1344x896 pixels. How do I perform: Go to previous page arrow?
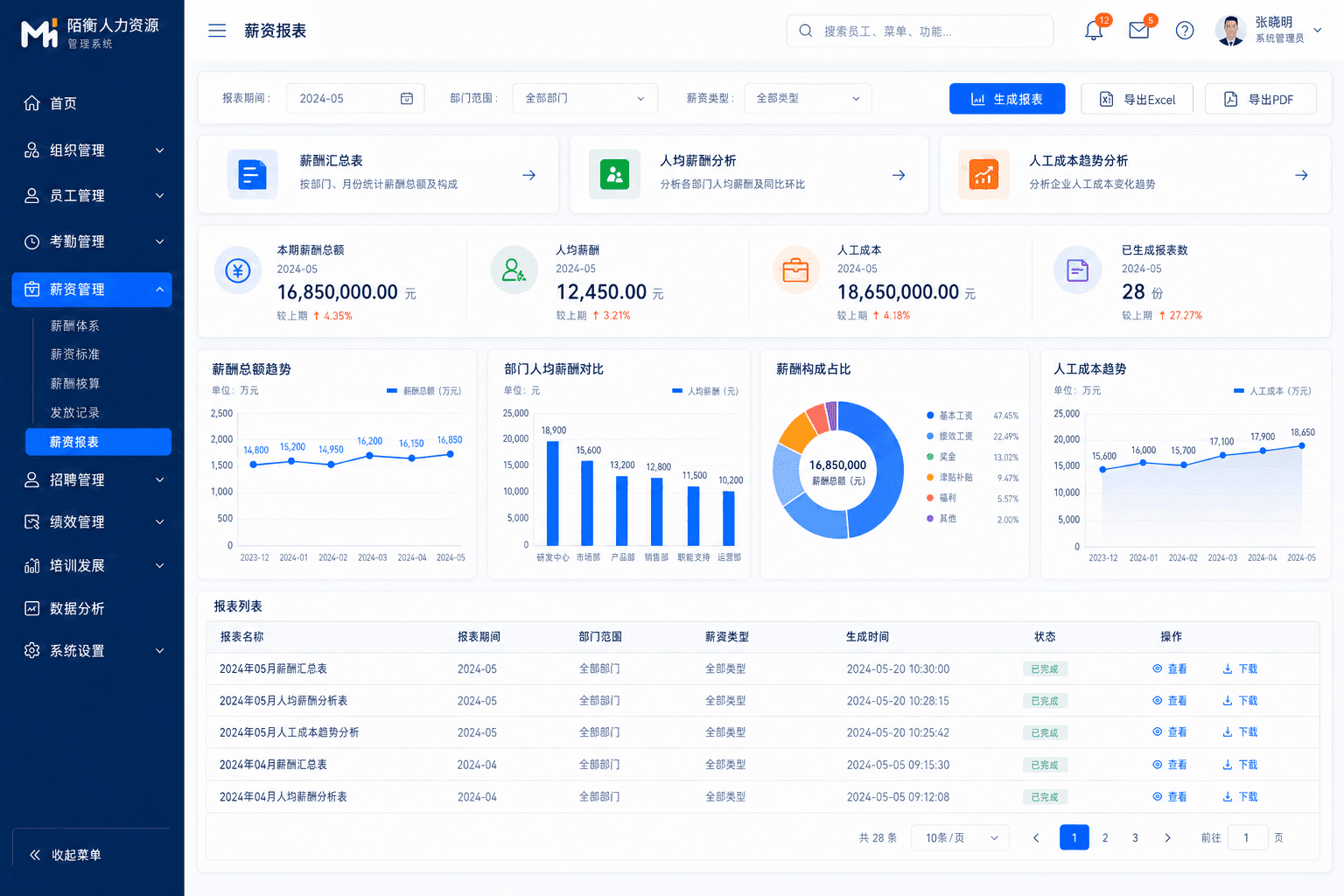pyautogui.click(x=1036, y=837)
